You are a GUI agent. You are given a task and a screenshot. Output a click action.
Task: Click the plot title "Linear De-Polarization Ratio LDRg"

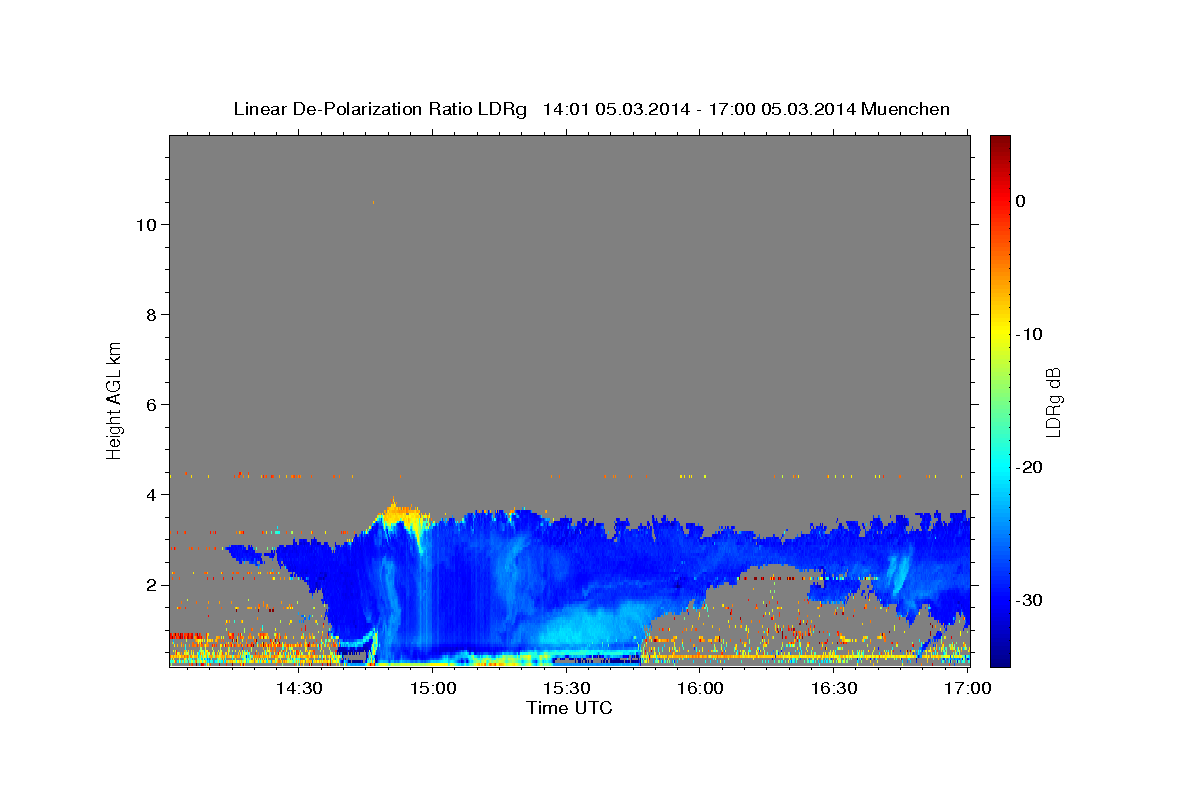pyautogui.click(x=379, y=109)
